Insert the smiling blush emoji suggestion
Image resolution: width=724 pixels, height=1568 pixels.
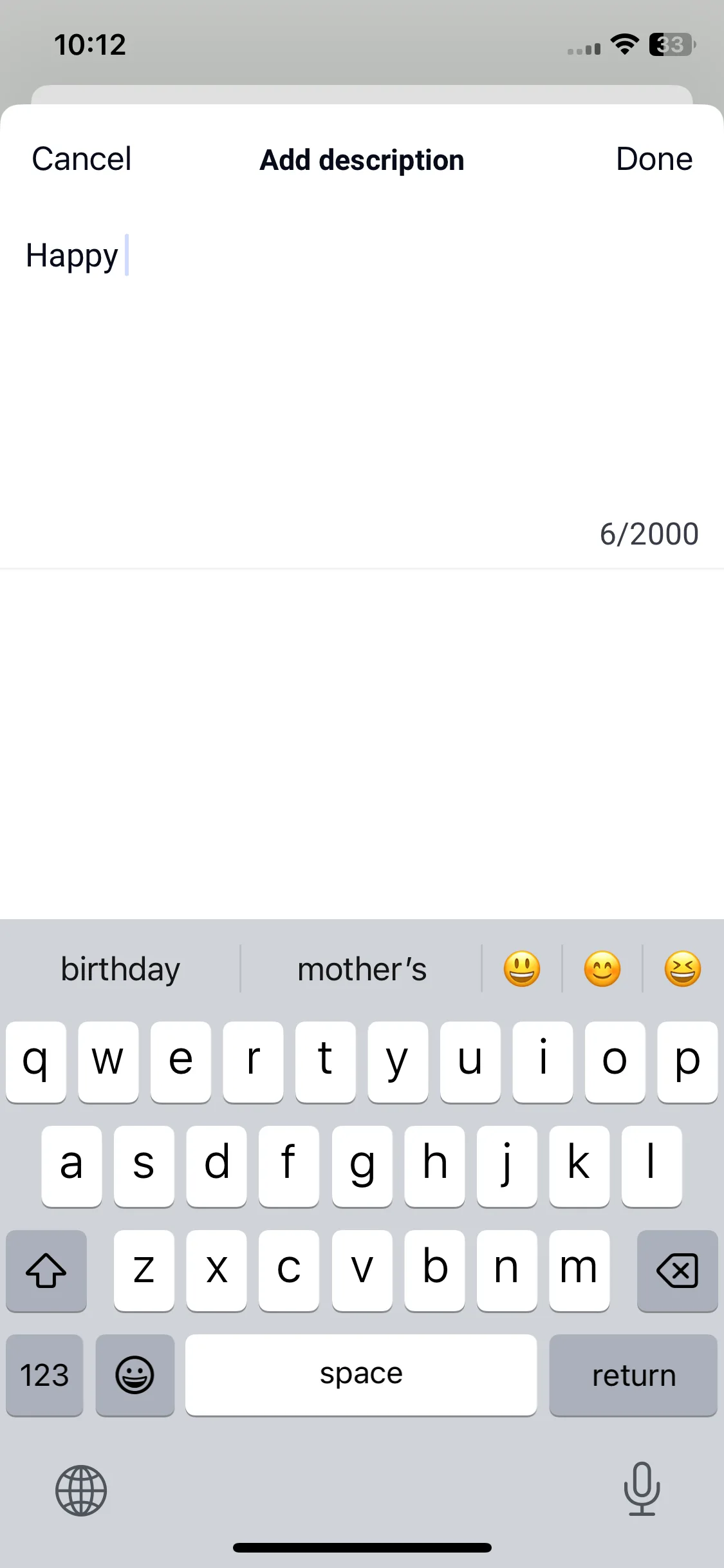(602, 969)
